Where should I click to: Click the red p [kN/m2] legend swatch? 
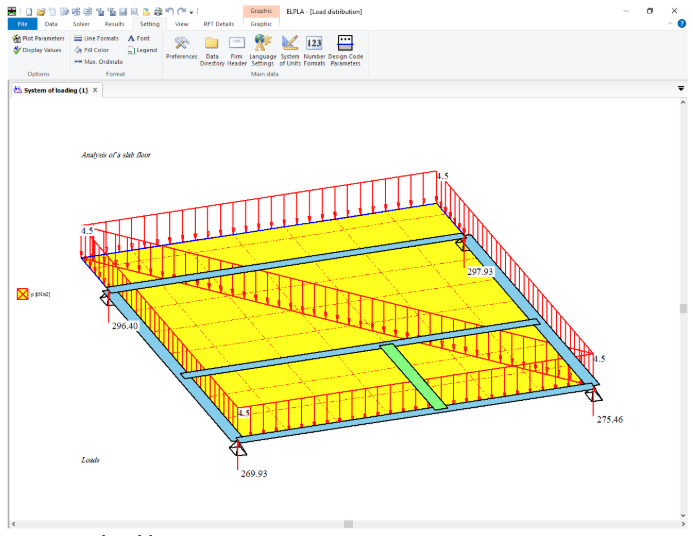pyautogui.click(x=23, y=294)
